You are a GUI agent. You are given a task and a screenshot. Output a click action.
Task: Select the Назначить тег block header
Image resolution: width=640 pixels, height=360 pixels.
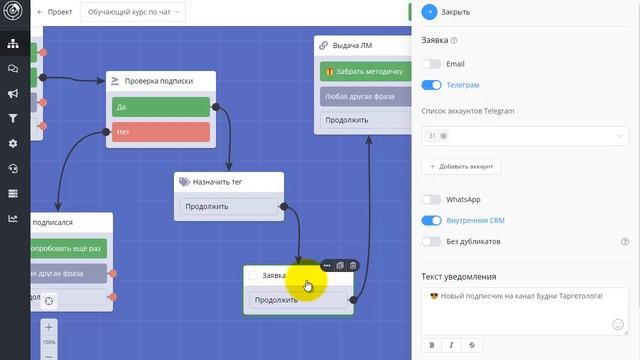click(229, 182)
